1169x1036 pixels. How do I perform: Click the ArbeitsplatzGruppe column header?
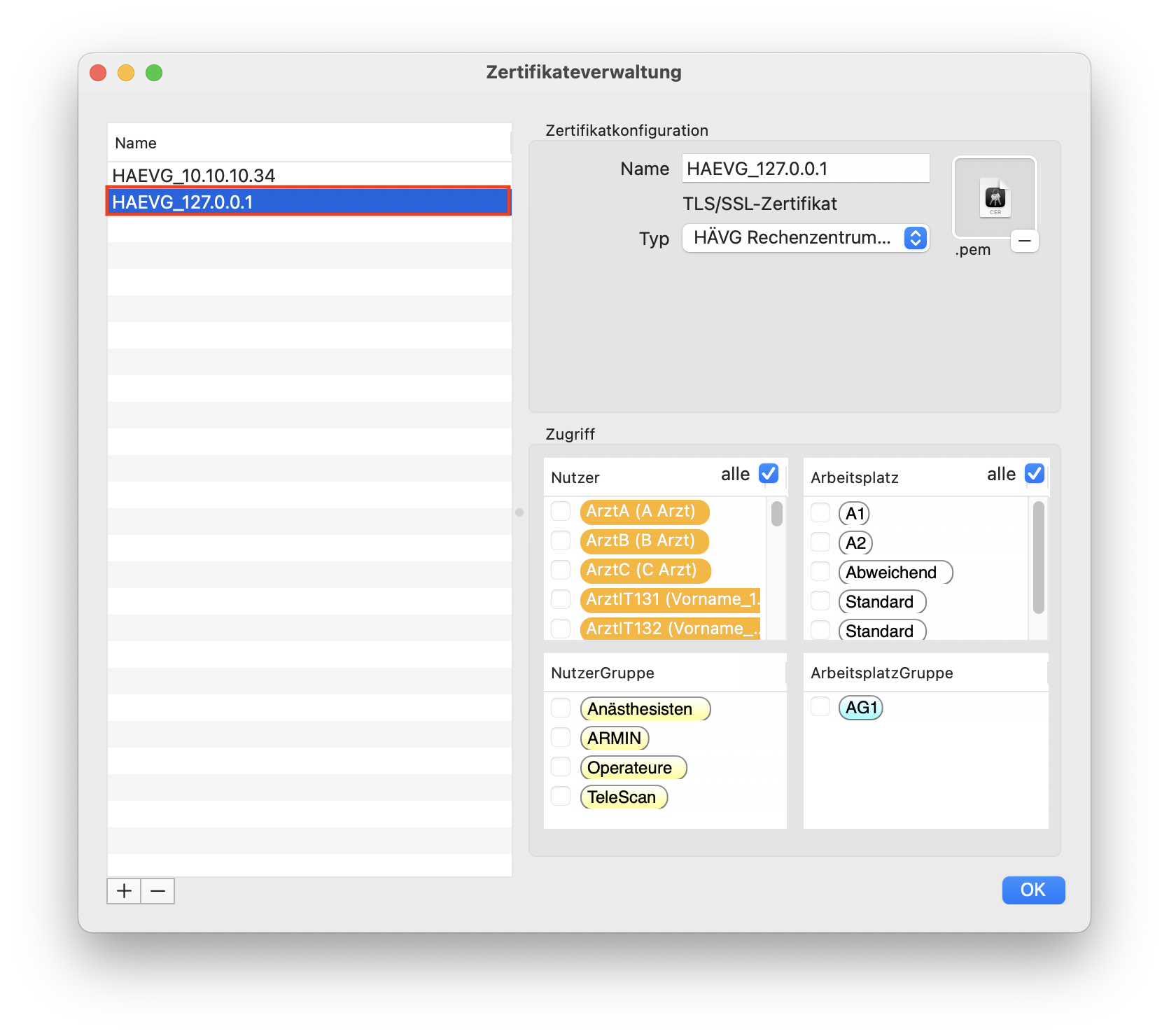click(x=925, y=673)
